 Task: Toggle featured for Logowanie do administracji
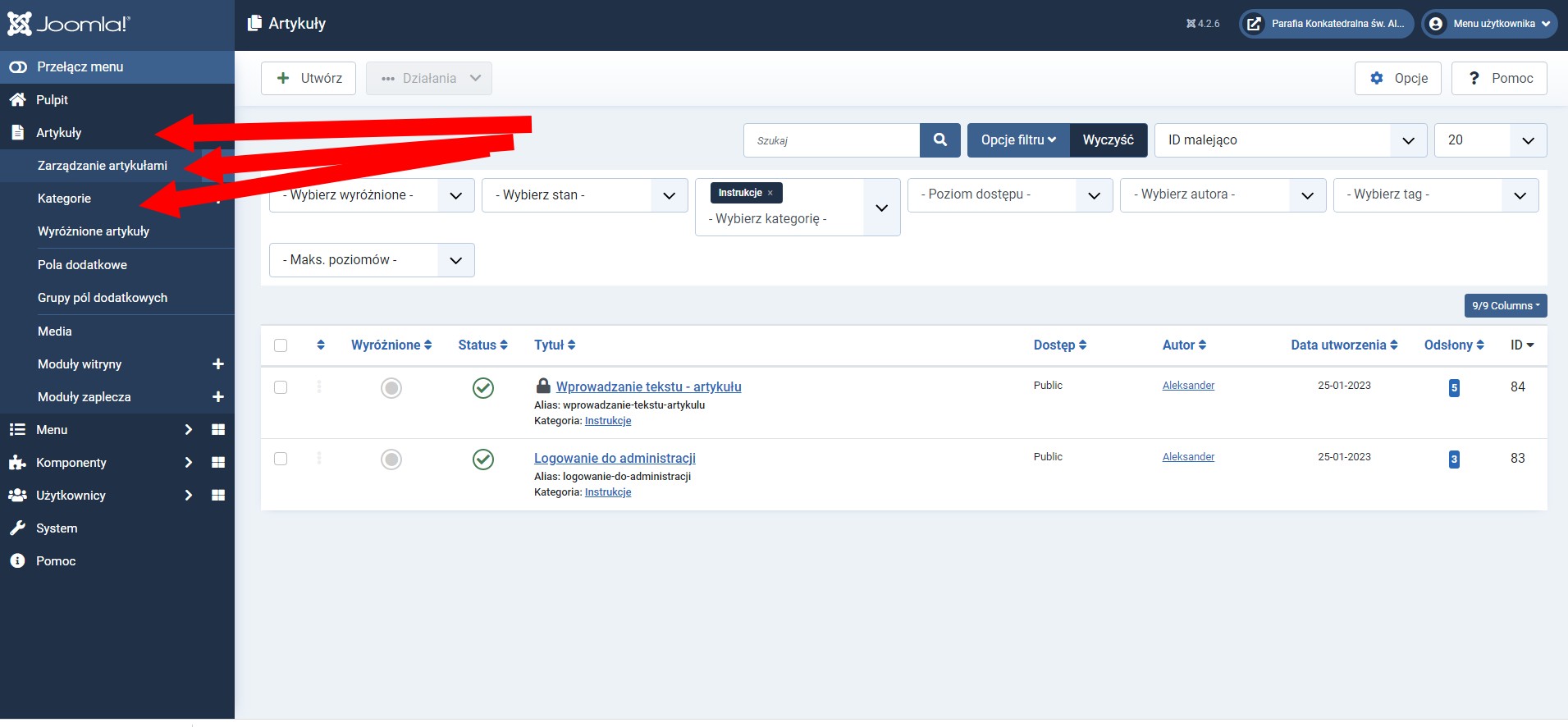pos(391,460)
